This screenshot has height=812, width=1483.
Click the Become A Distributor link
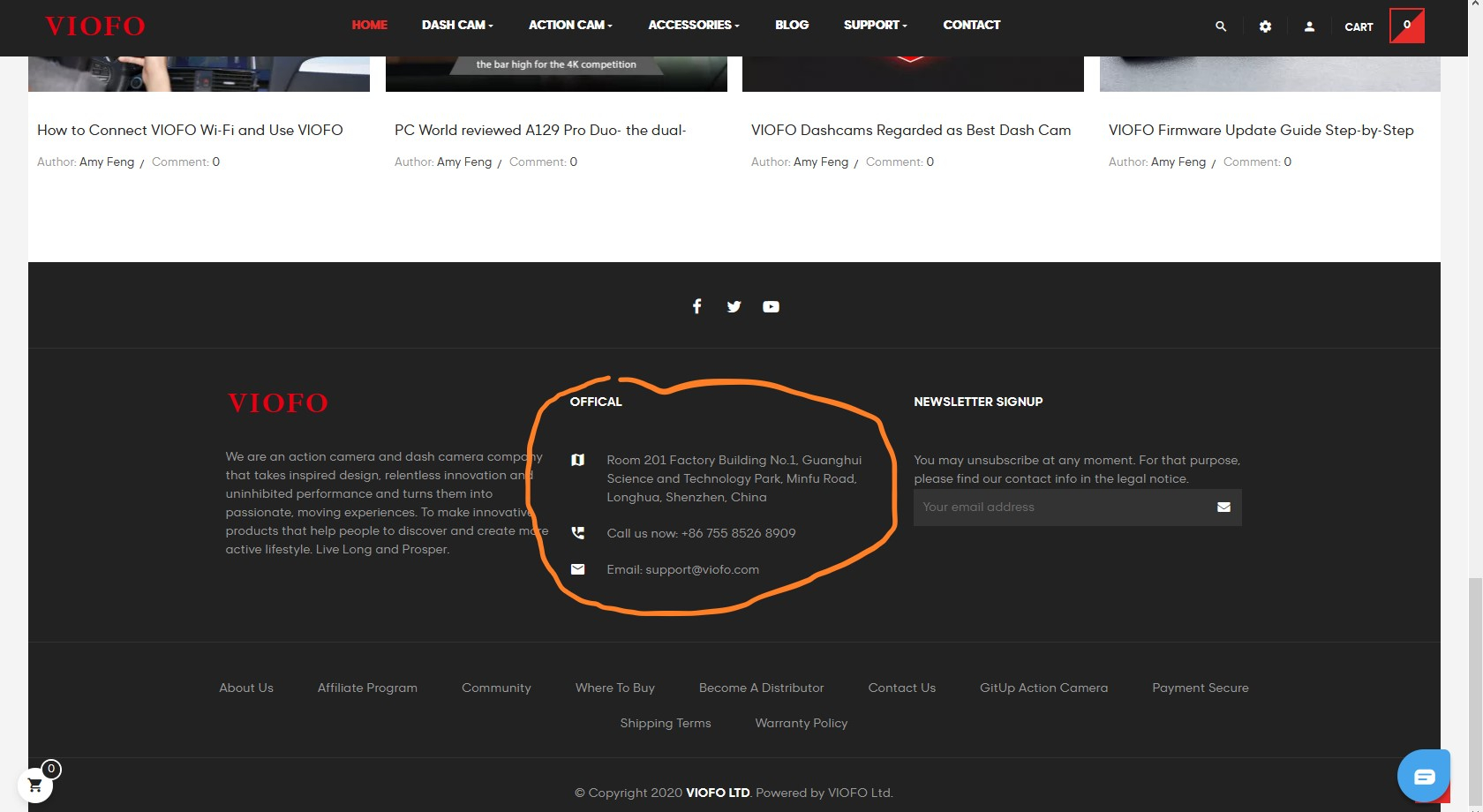point(761,688)
